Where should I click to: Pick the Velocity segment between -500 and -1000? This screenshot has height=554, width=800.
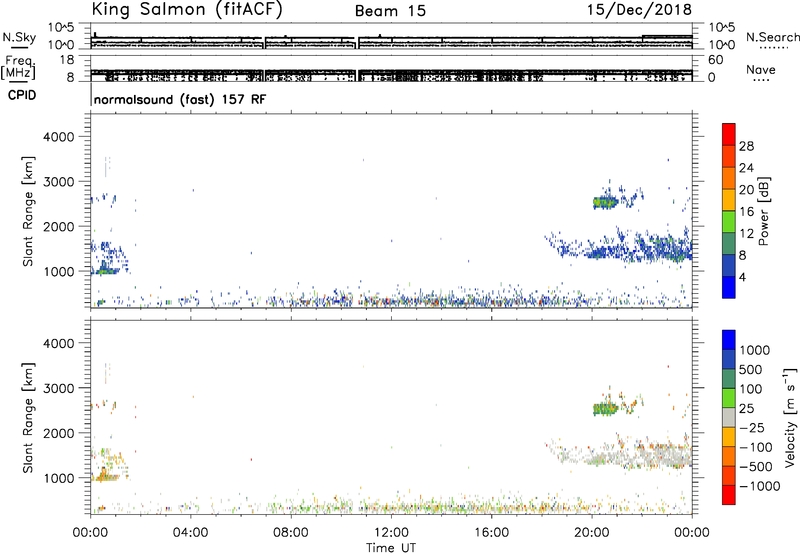[729, 475]
